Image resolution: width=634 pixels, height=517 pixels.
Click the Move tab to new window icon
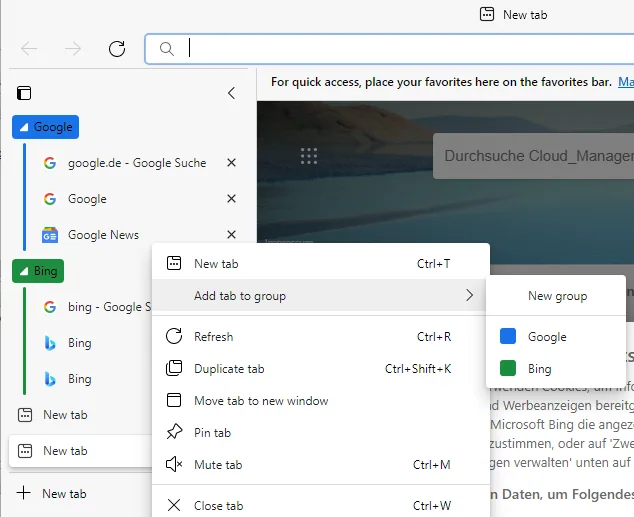tap(174, 400)
